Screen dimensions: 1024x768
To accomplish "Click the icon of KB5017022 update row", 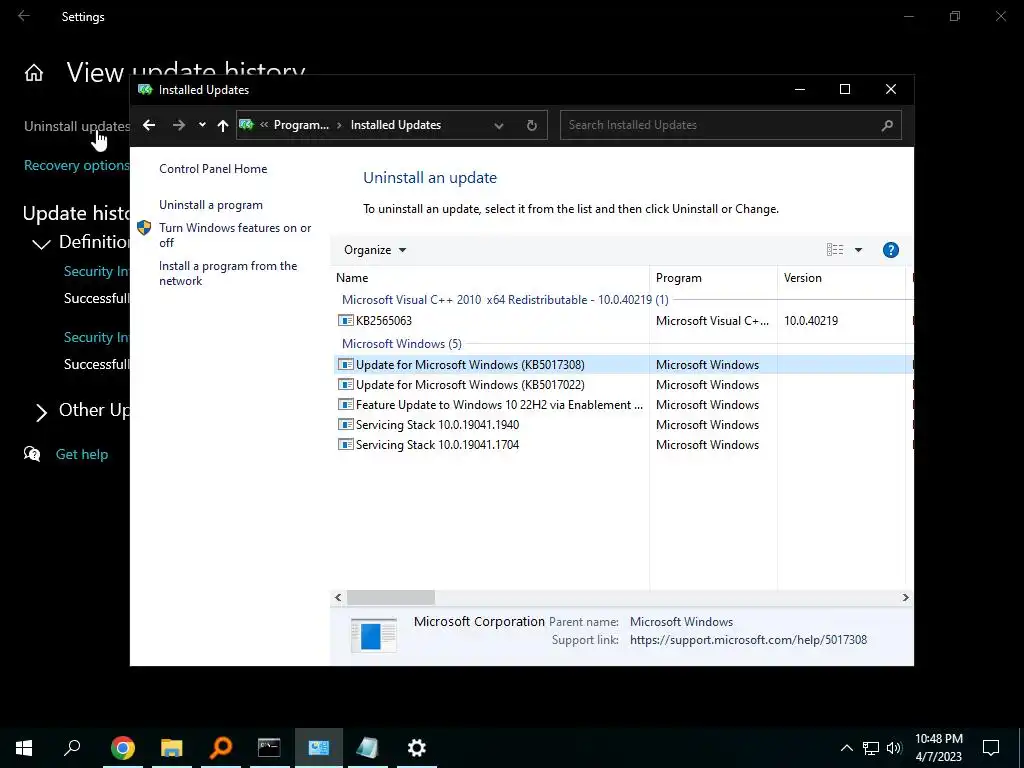I will coord(345,385).
